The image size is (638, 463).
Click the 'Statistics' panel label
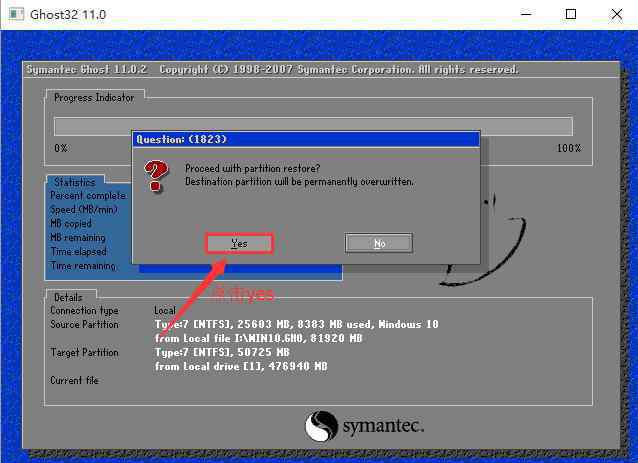click(x=74, y=182)
